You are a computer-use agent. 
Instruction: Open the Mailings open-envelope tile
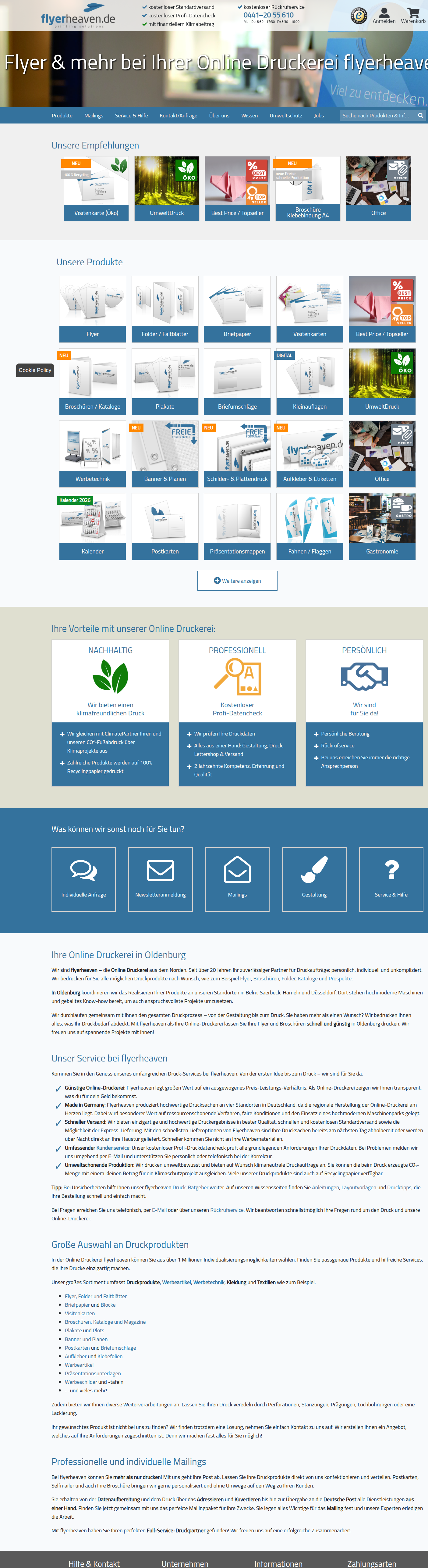237,879
